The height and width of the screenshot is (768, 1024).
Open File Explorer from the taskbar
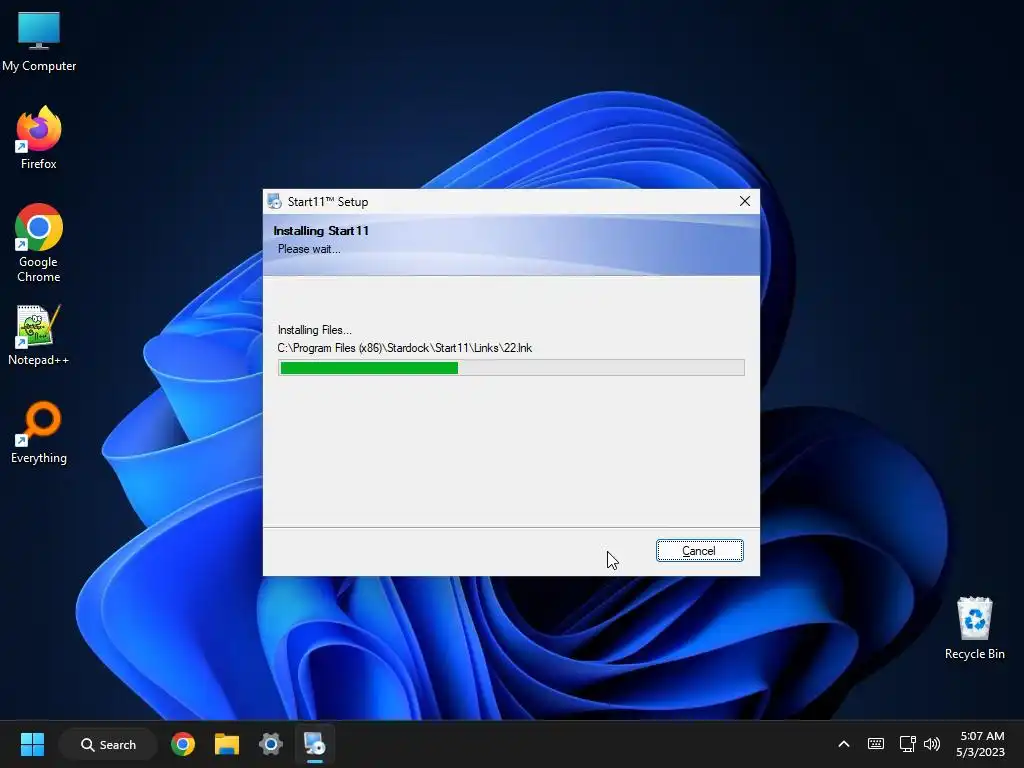(x=227, y=744)
